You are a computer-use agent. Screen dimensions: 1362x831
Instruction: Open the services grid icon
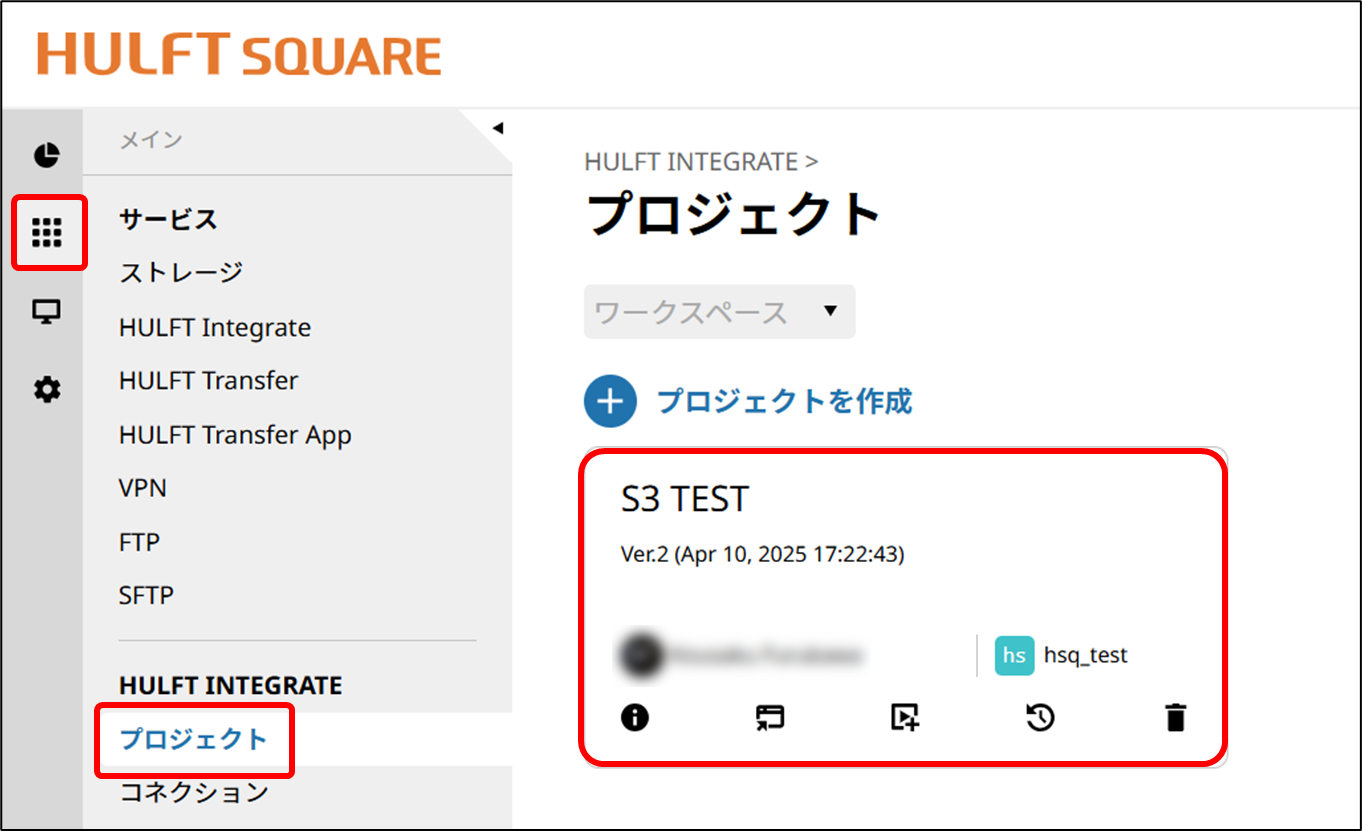click(47, 233)
